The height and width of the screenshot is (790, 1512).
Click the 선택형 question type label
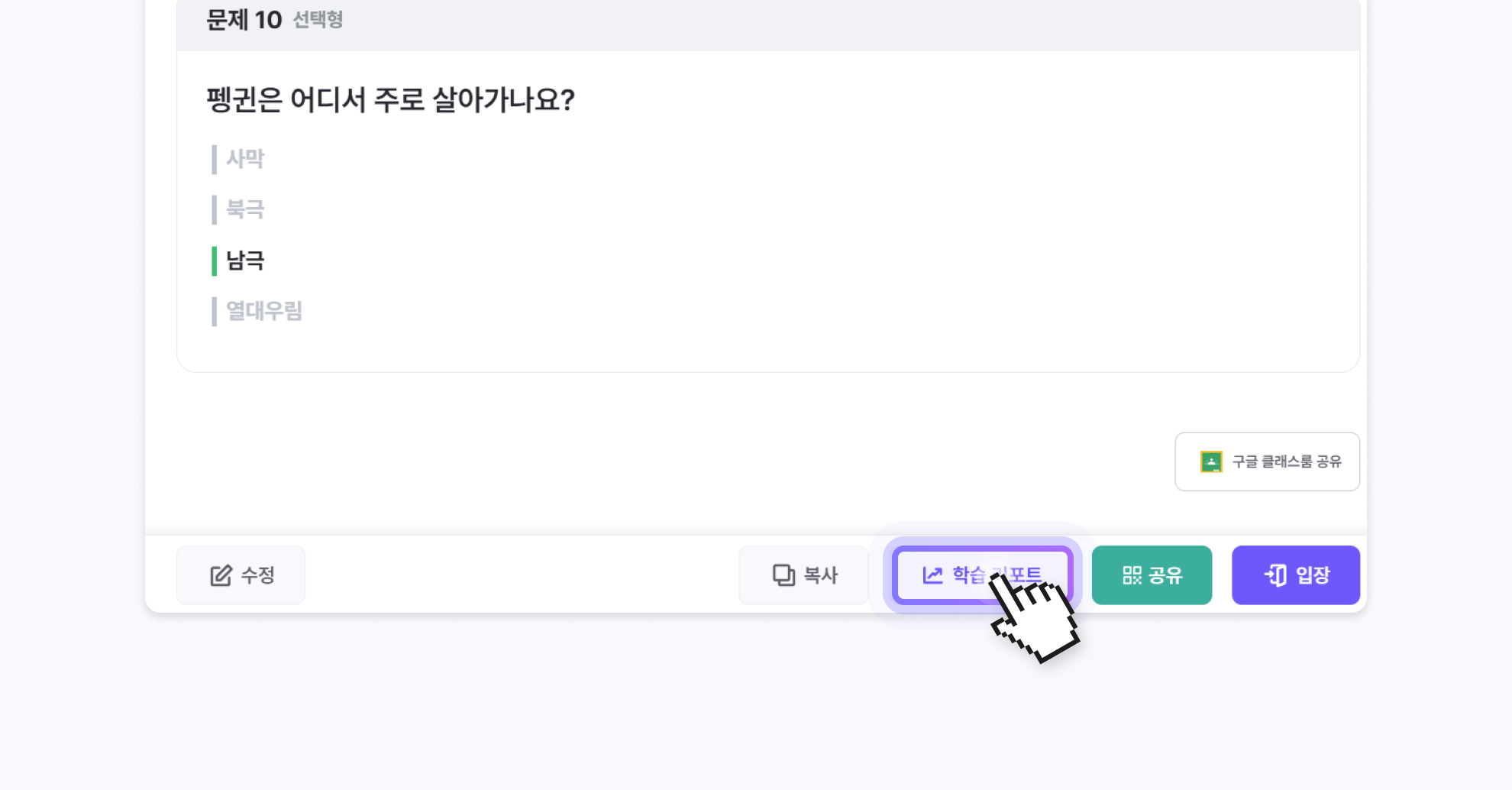(x=318, y=20)
